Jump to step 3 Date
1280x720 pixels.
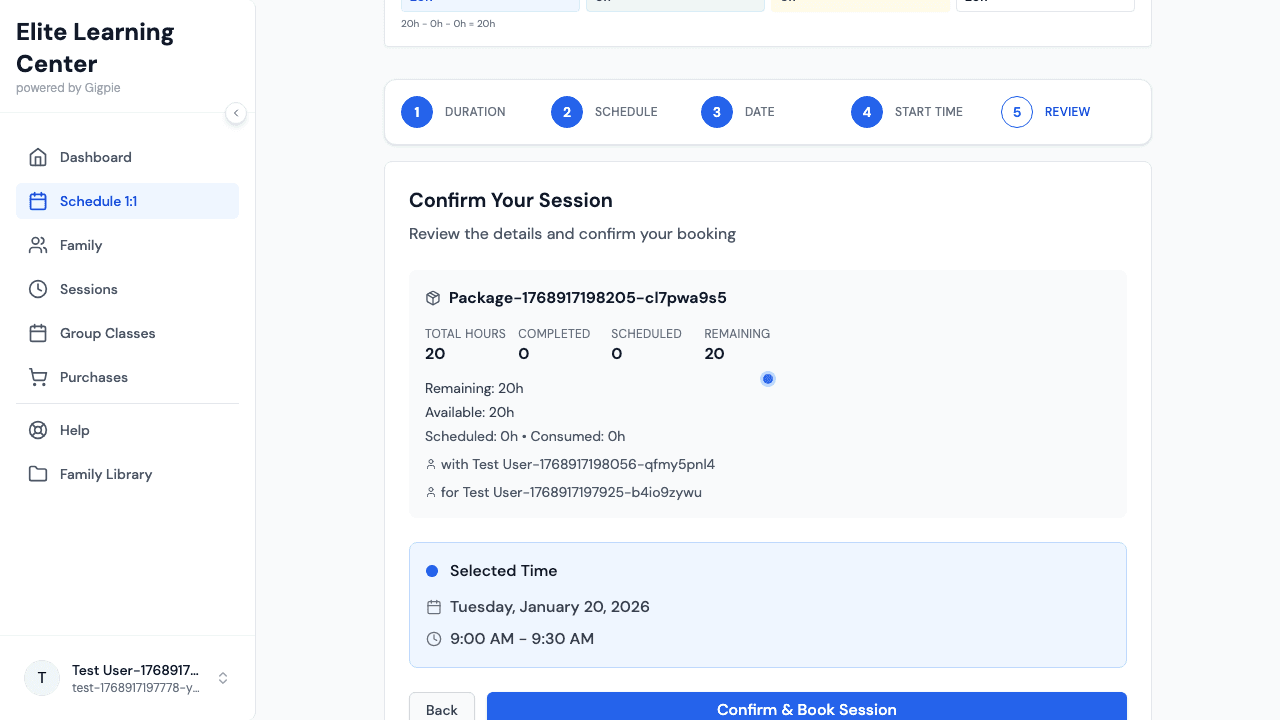[717, 112]
